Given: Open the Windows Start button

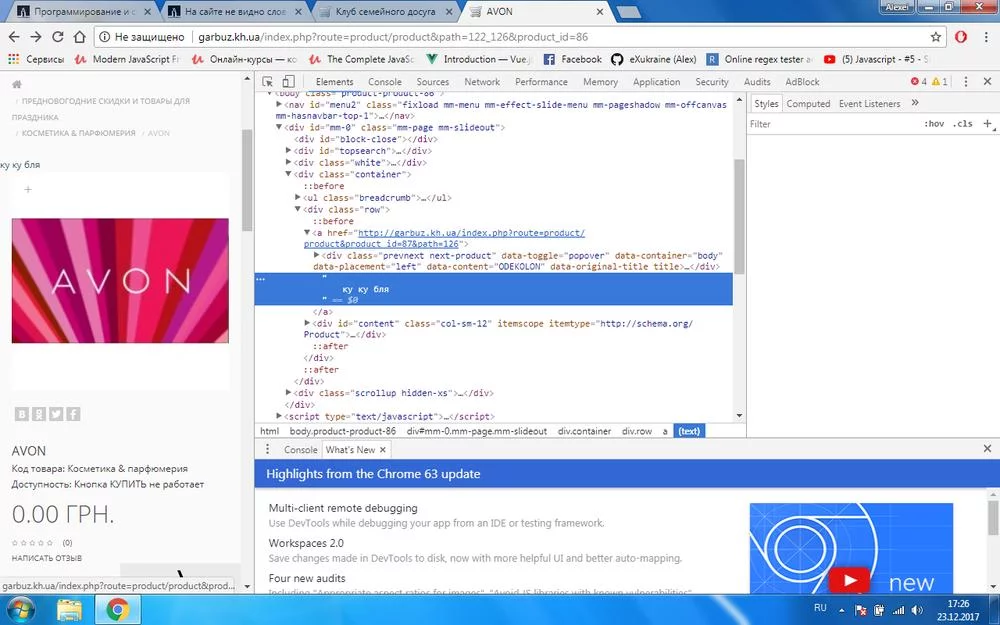Looking at the screenshot, I should (21, 610).
